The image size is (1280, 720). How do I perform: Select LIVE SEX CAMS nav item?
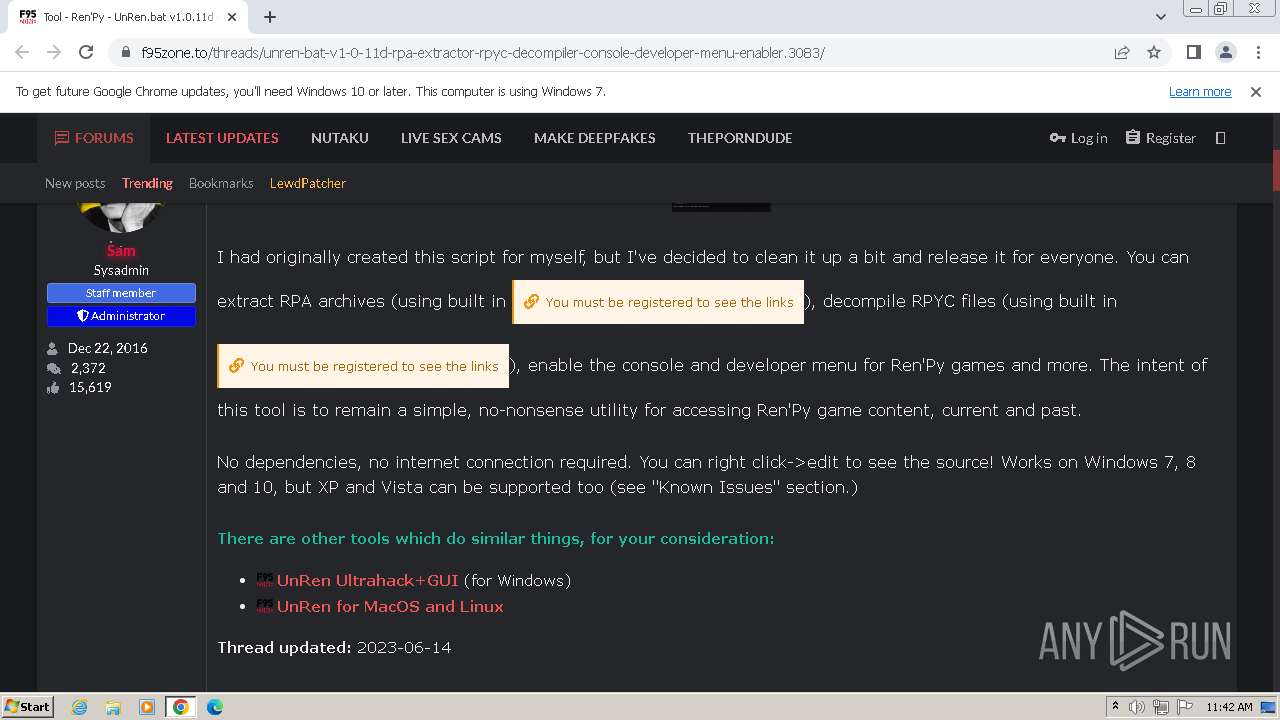[451, 138]
